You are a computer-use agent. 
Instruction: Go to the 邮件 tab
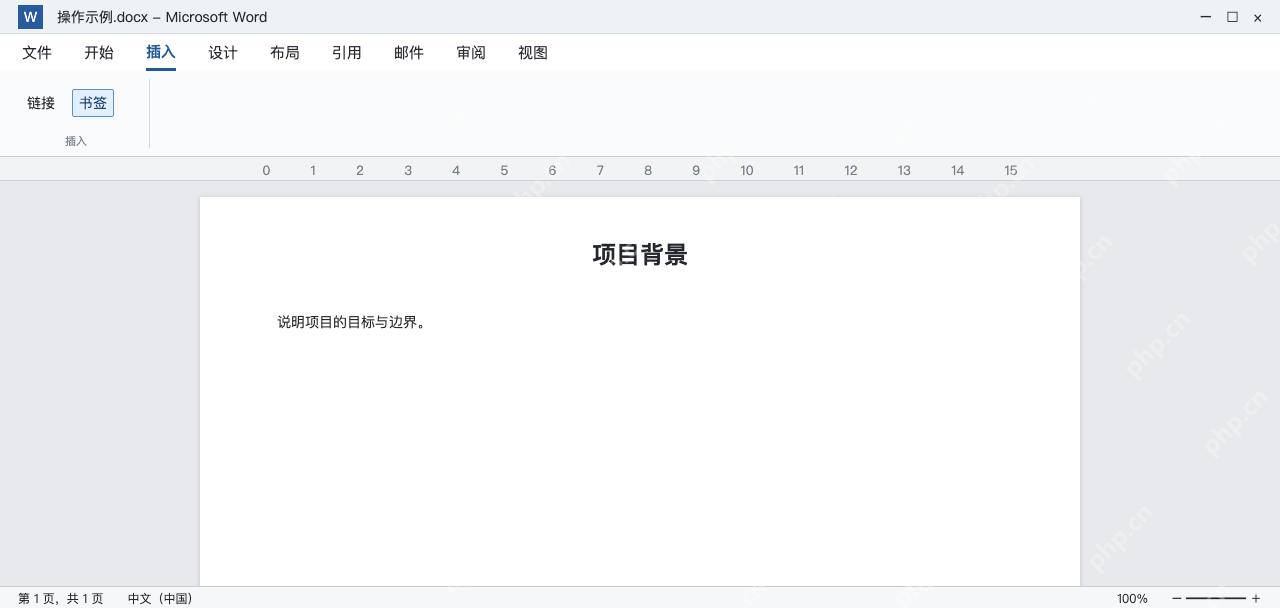point(409,53)
